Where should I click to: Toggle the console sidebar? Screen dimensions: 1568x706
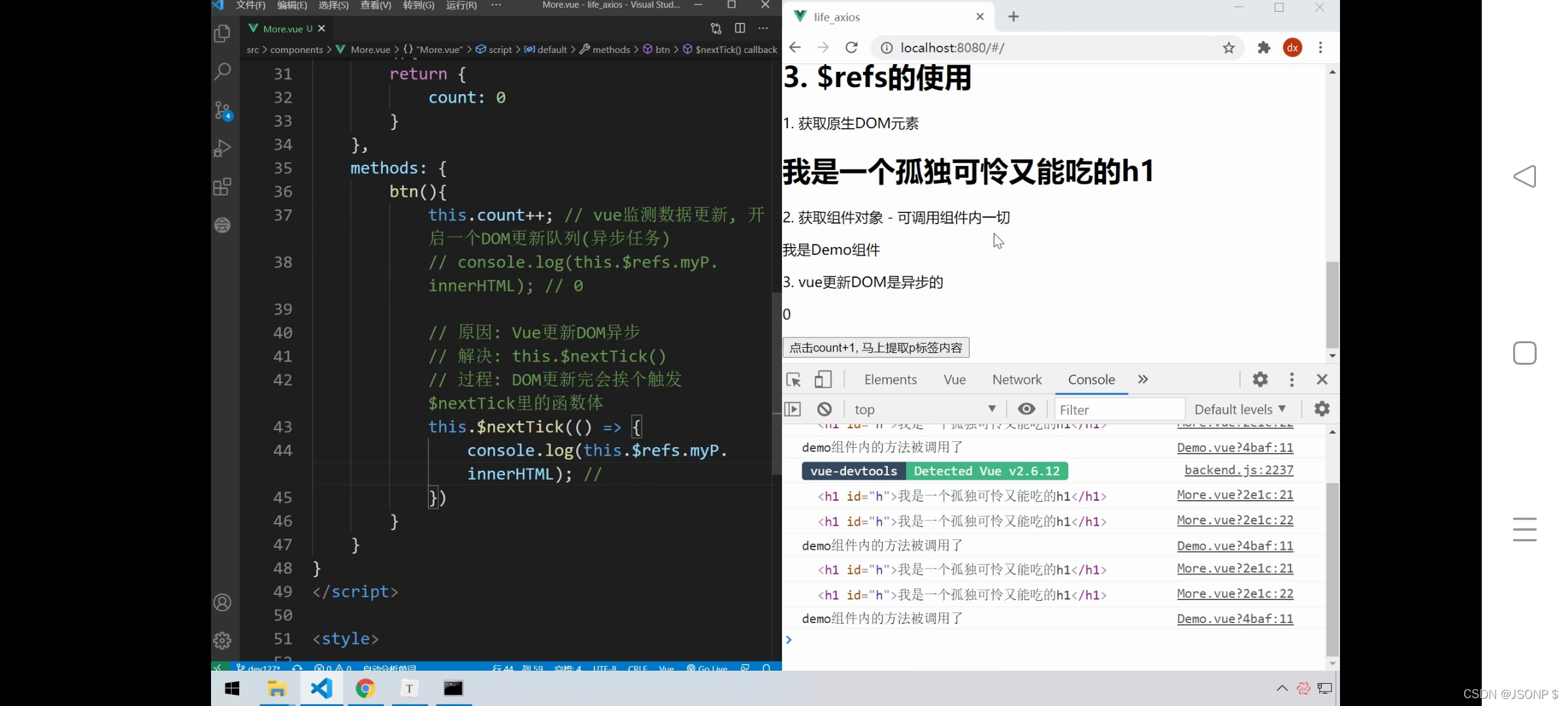(792, 409)
